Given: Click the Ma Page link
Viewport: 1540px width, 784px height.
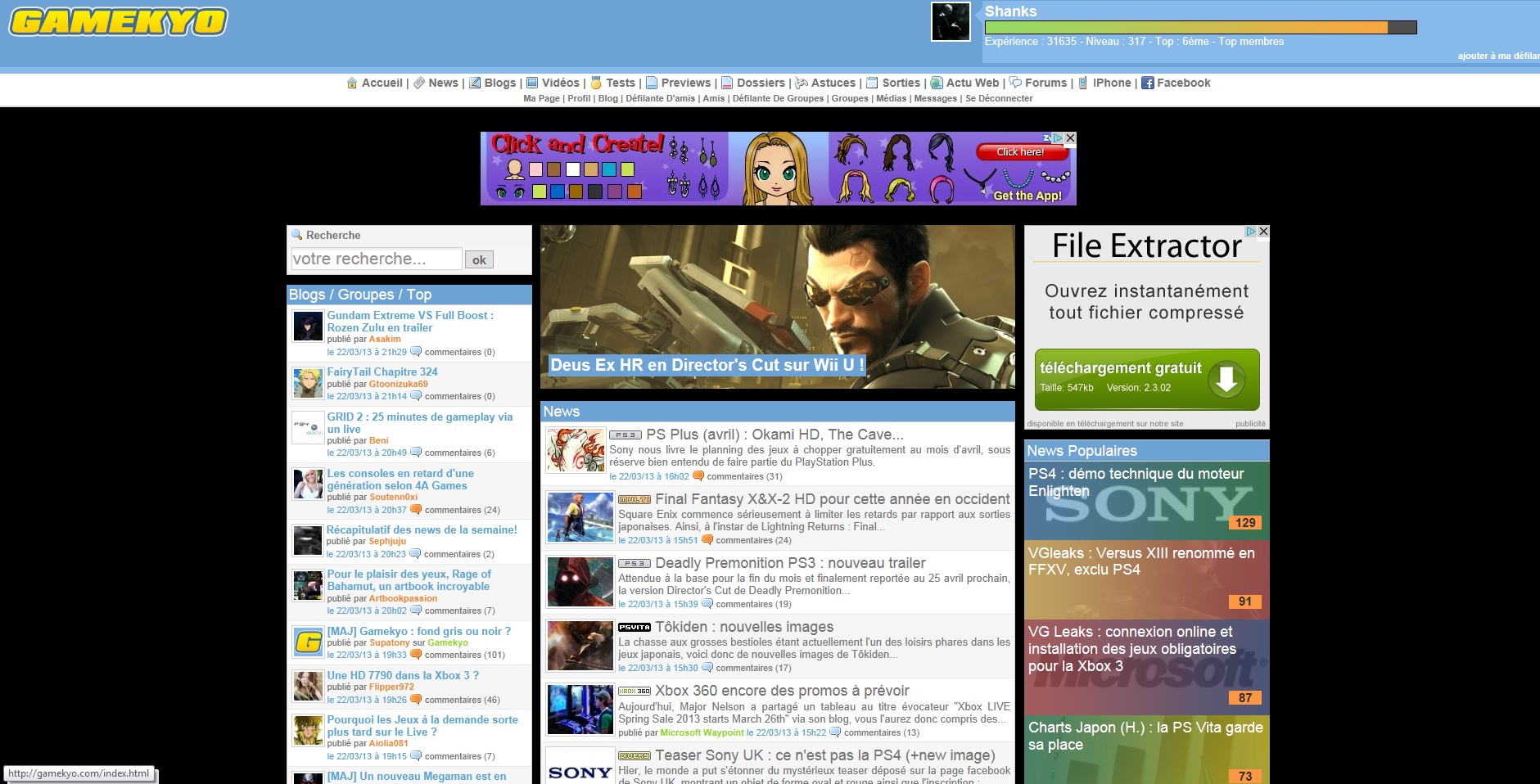Looking at the screenshot, I should 541,98.
